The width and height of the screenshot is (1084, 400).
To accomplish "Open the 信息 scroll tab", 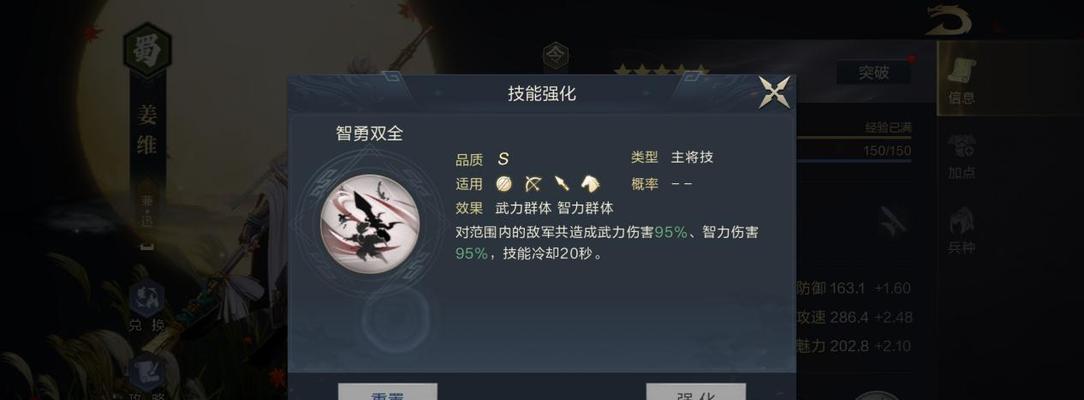I will pos(961,79).
